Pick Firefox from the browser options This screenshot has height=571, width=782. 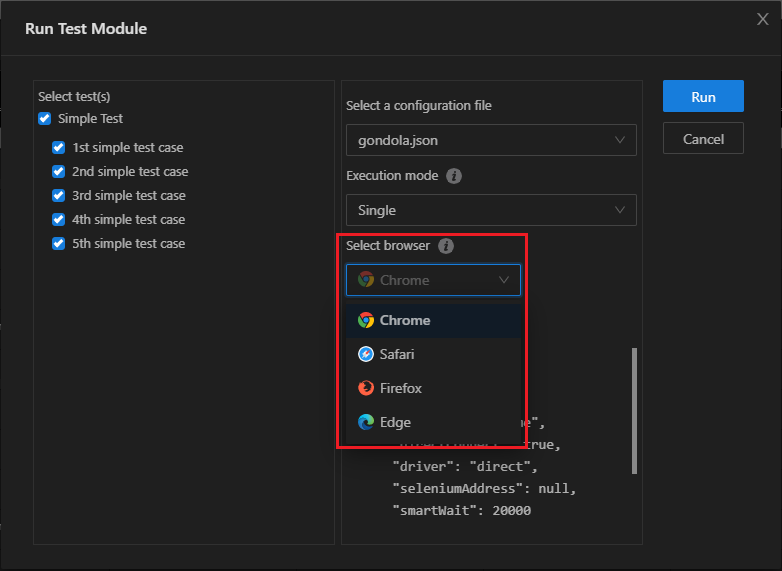pos(401,388)
